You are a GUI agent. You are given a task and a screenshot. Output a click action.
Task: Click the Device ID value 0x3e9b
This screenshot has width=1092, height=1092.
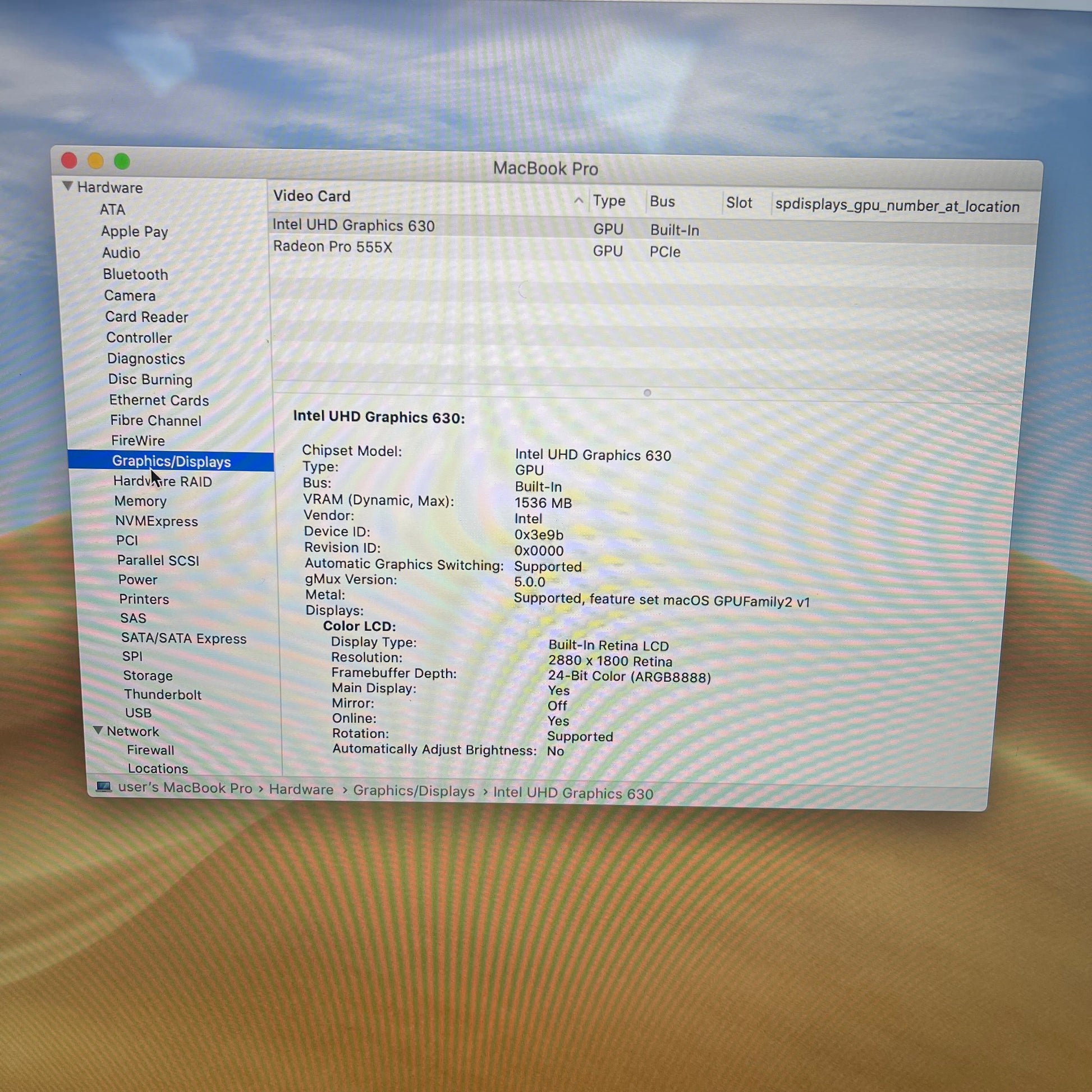[538, 534]
